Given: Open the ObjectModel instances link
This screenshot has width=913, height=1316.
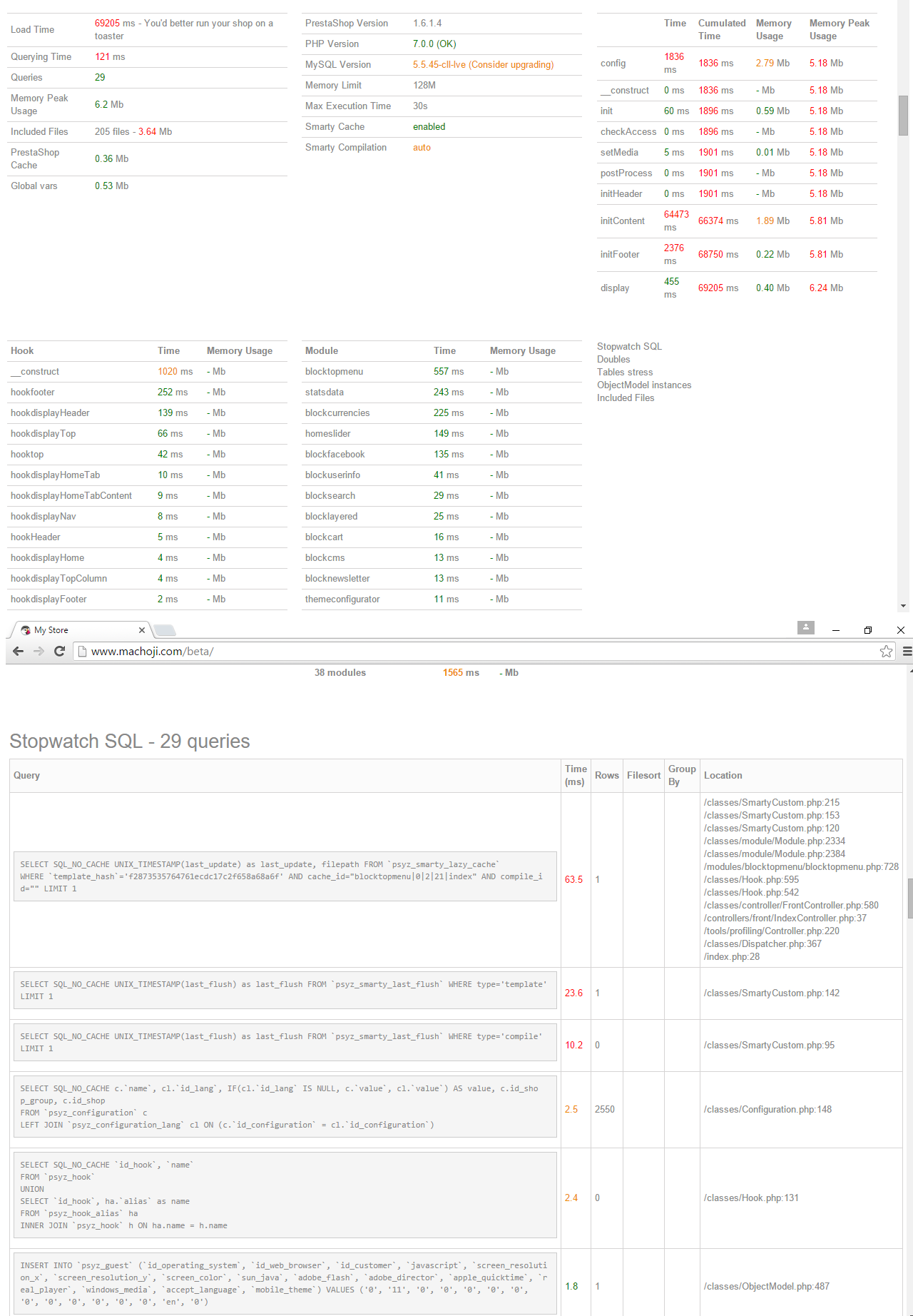Looking at the screenshot, I should [x=644, y=385].
